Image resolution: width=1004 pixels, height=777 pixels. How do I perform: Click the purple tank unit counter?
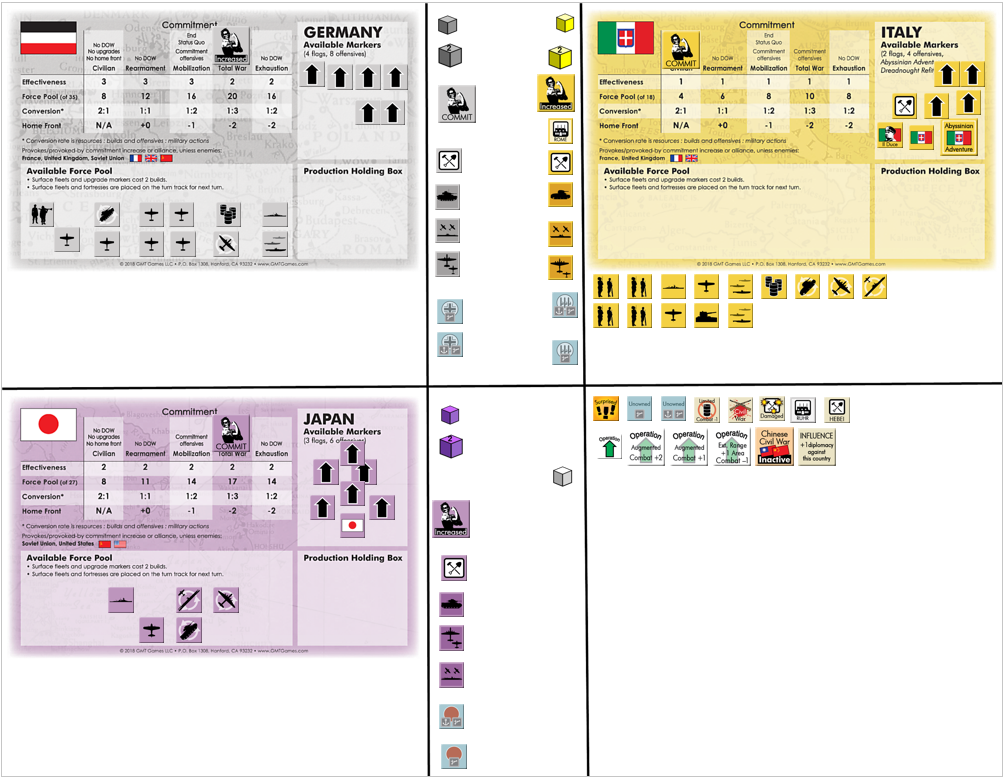[452, 605]
